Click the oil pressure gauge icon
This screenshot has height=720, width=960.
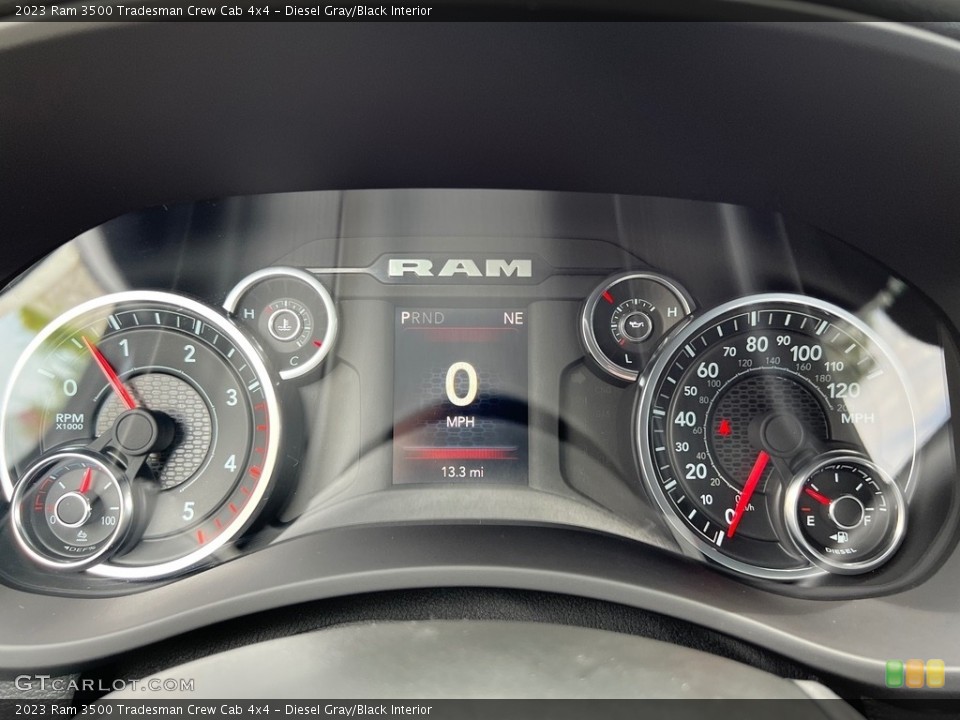(x=635, y=326)
